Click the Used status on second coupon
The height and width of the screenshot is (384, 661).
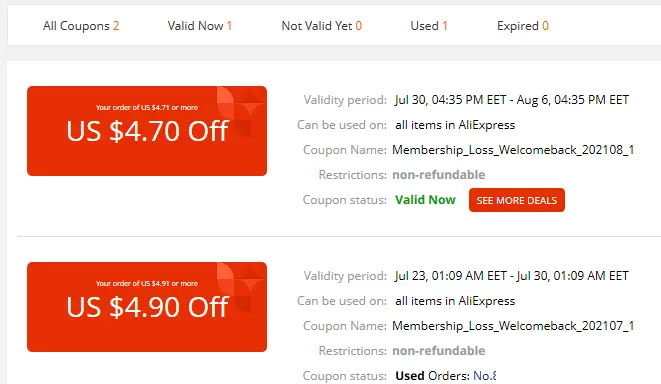[410, 376]
